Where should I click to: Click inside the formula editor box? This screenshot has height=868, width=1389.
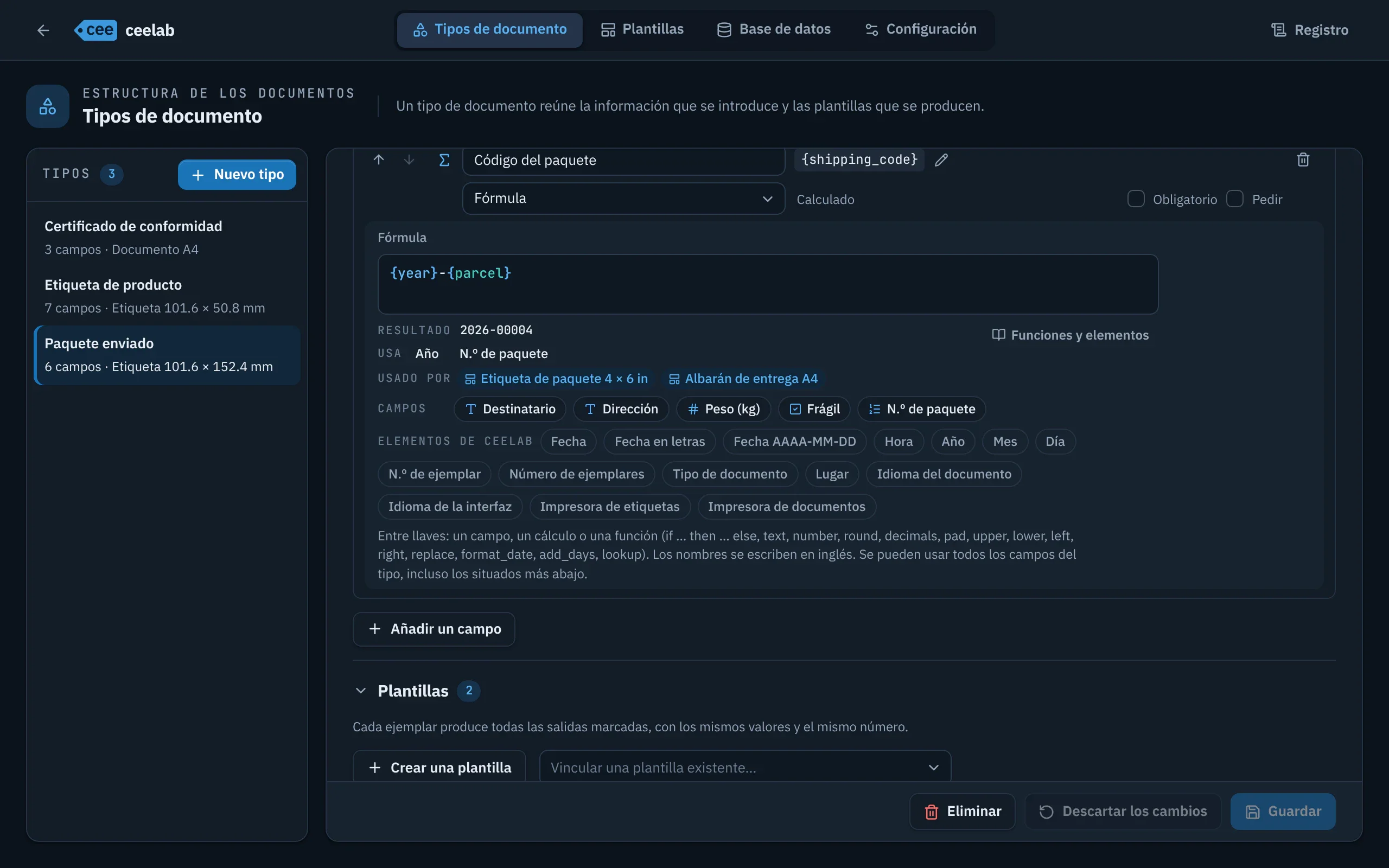767,284
